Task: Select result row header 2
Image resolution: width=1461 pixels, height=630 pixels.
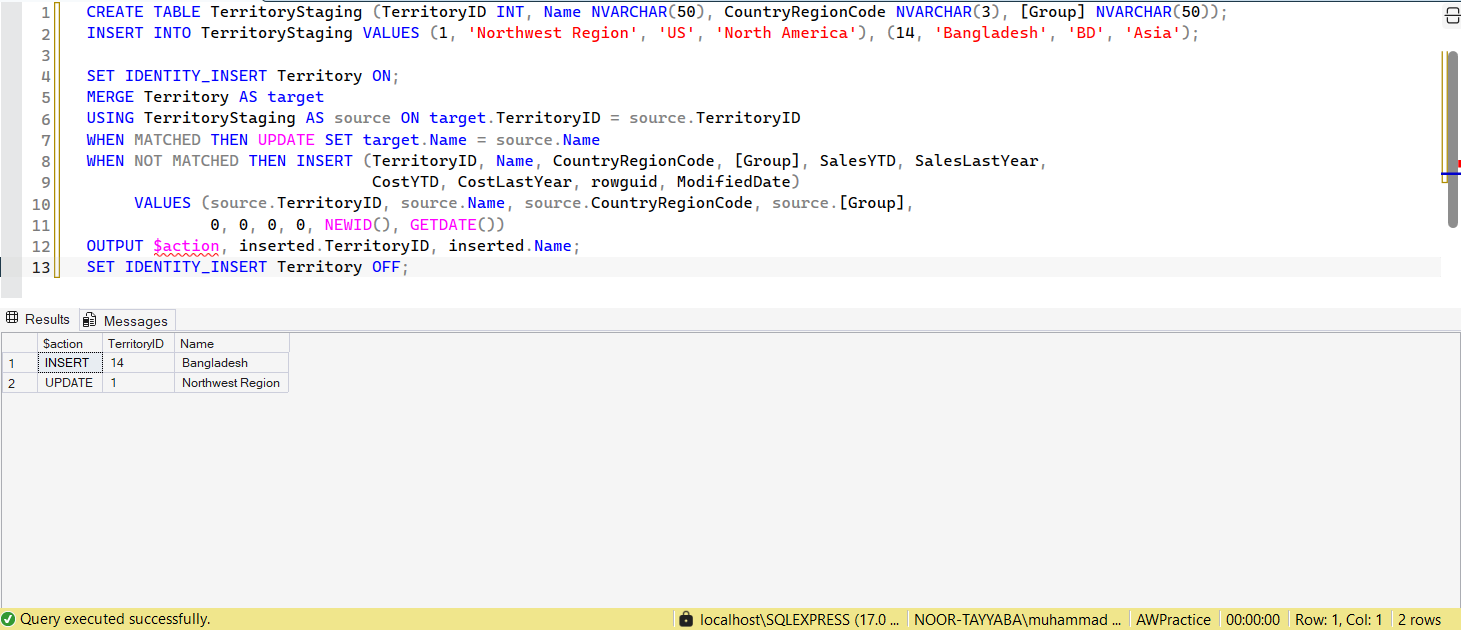Action: [19, 383]
